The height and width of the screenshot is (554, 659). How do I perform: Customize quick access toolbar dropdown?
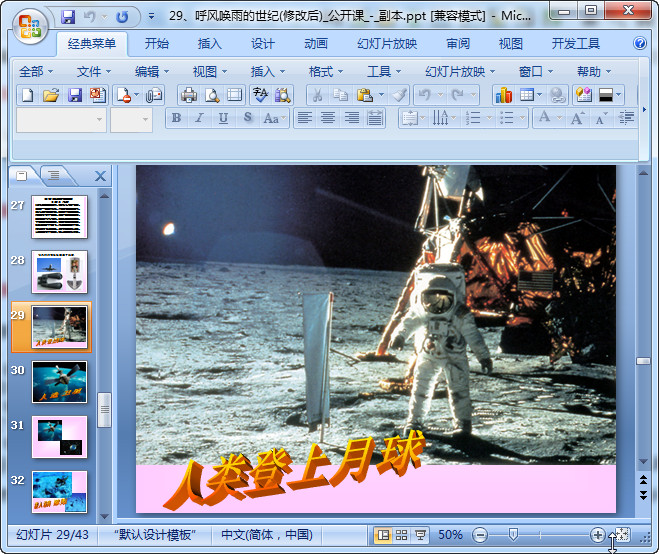pyautogui.click(x=151, y=17)
